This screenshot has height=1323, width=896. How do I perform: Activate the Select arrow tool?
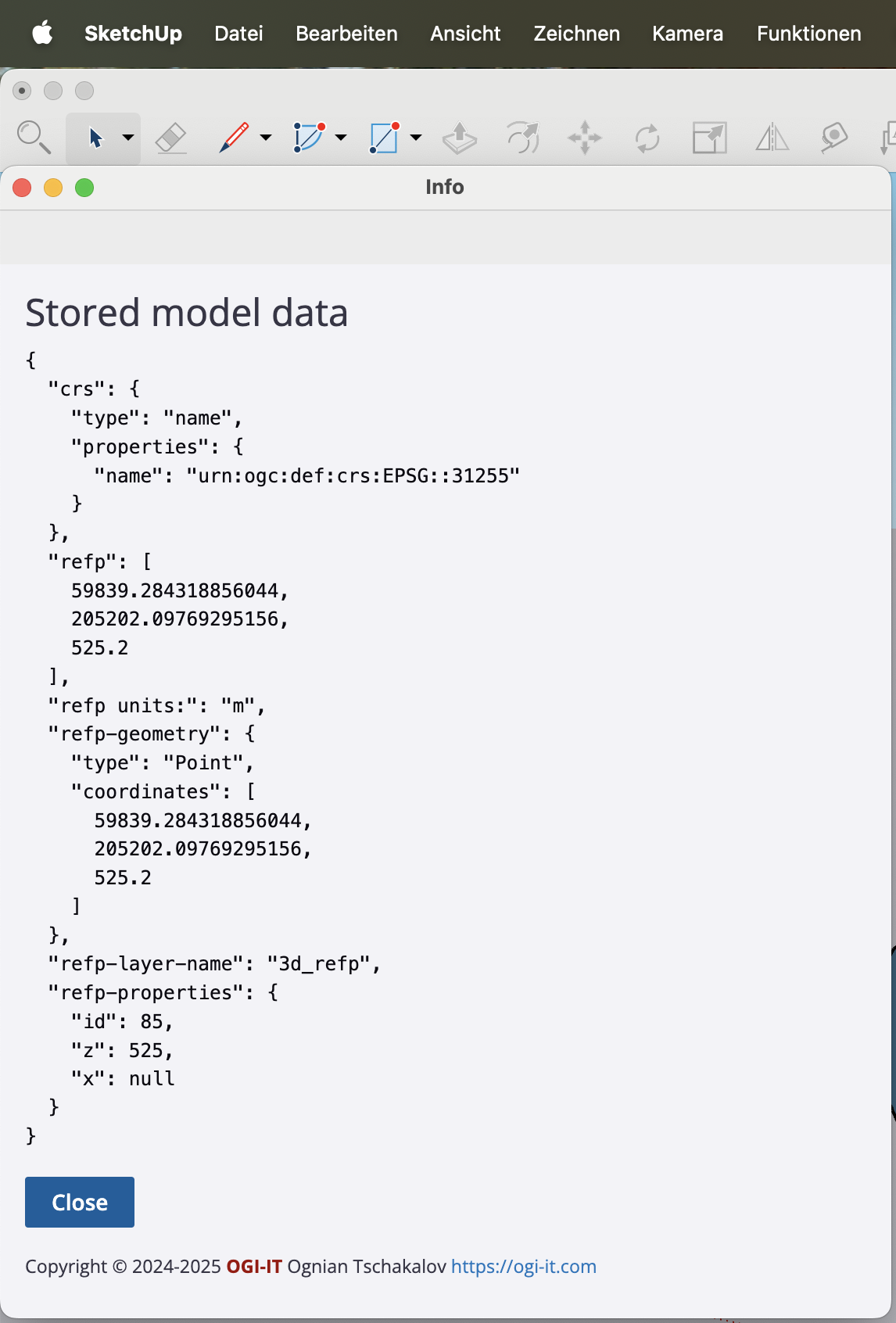[95, 138]
